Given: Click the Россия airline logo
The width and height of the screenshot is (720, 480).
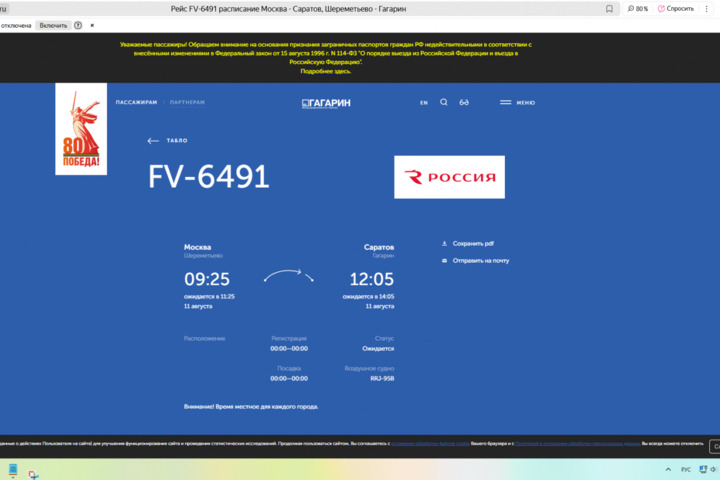Looking at the screenshot, I should 449,177.
